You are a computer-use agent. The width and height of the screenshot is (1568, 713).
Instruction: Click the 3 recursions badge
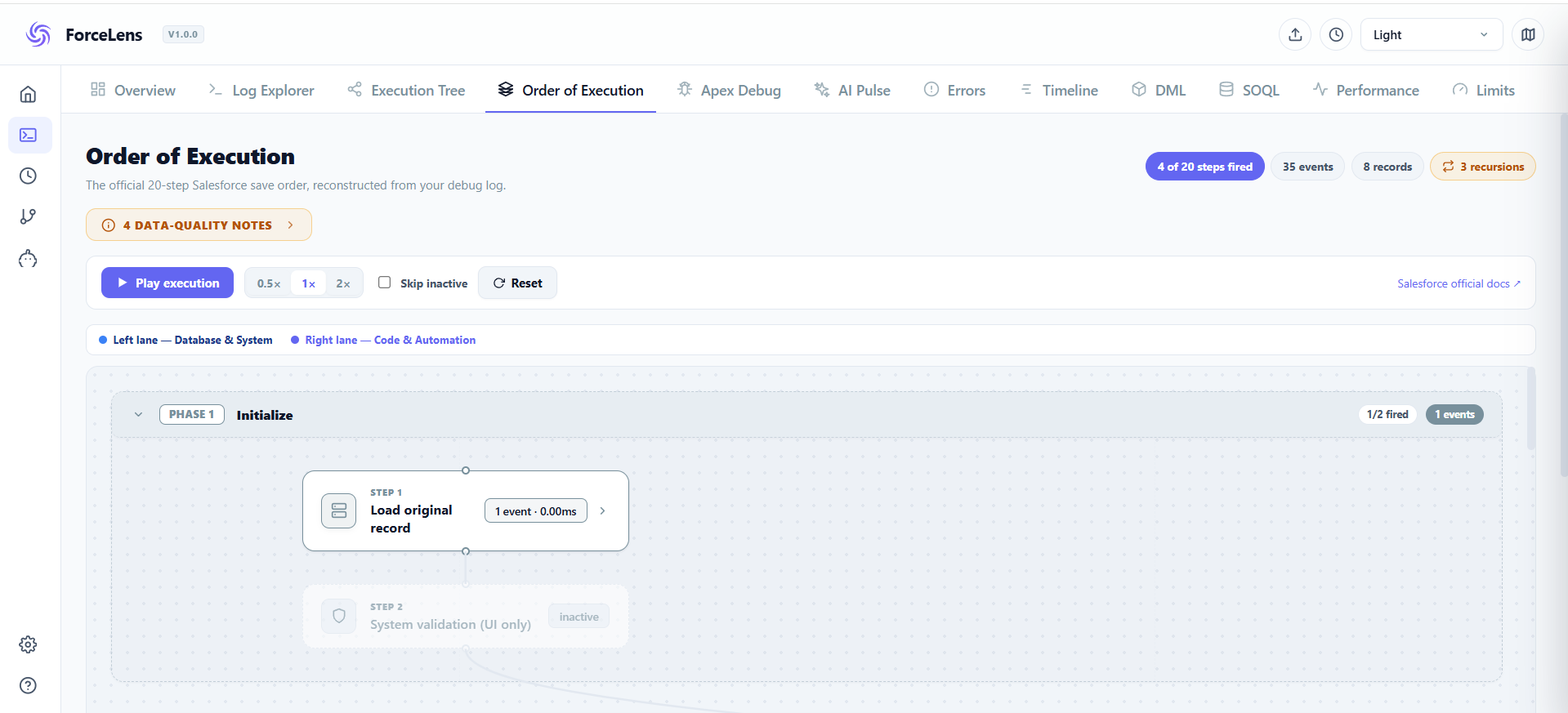[x=1483, y=167]
